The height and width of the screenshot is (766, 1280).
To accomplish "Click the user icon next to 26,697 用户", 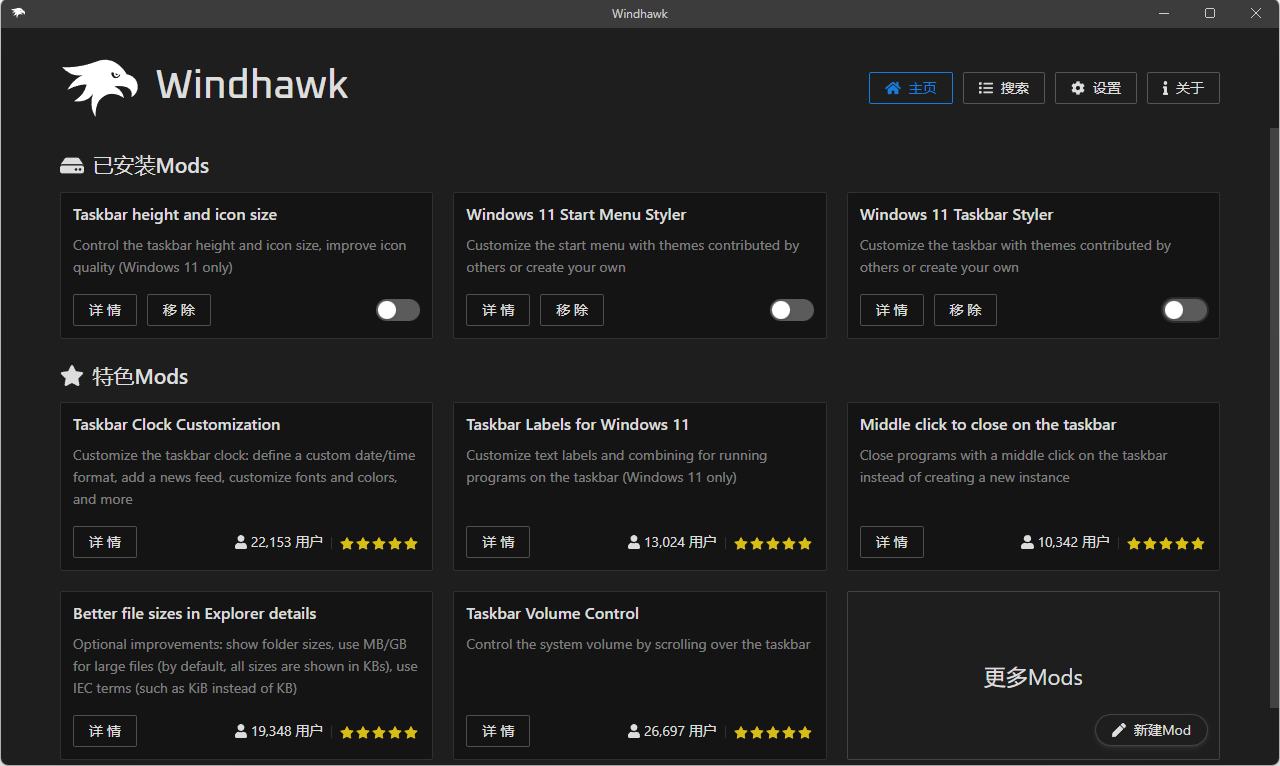I will pyautogui.click(x=634, y=731).
